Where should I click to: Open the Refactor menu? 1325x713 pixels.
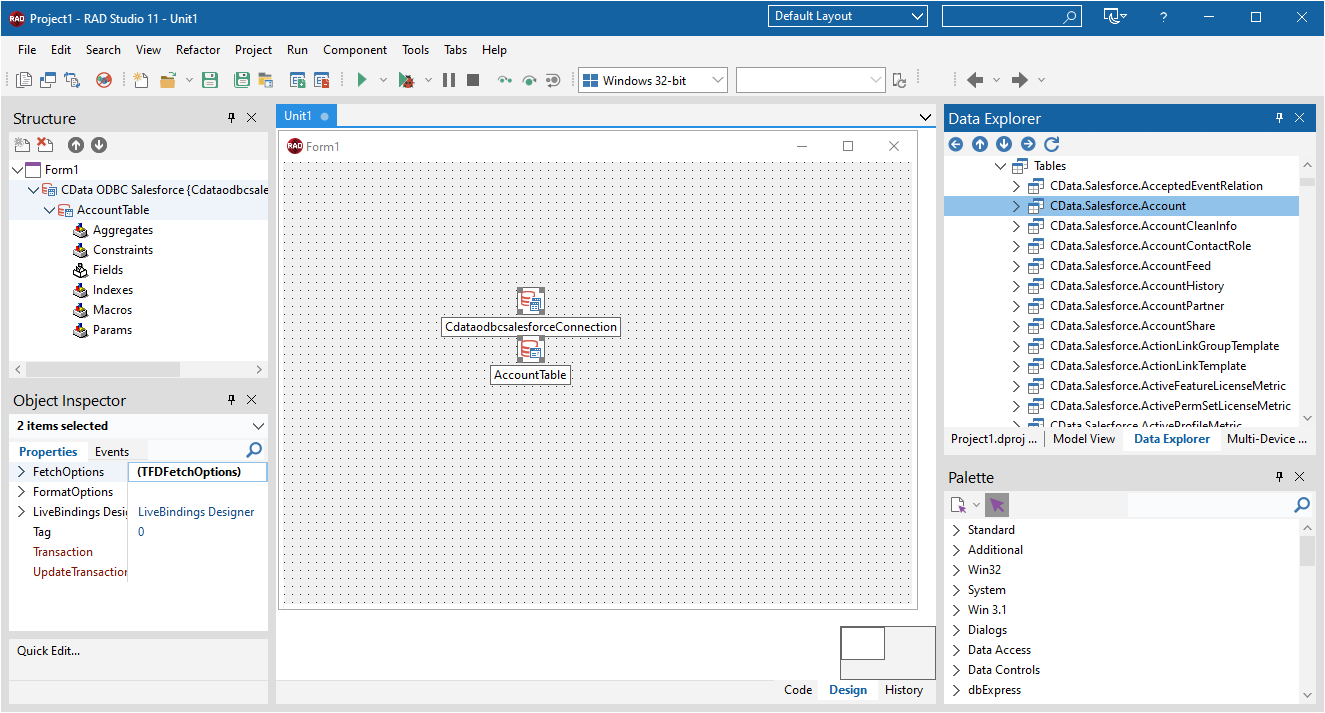coord(198,50)
